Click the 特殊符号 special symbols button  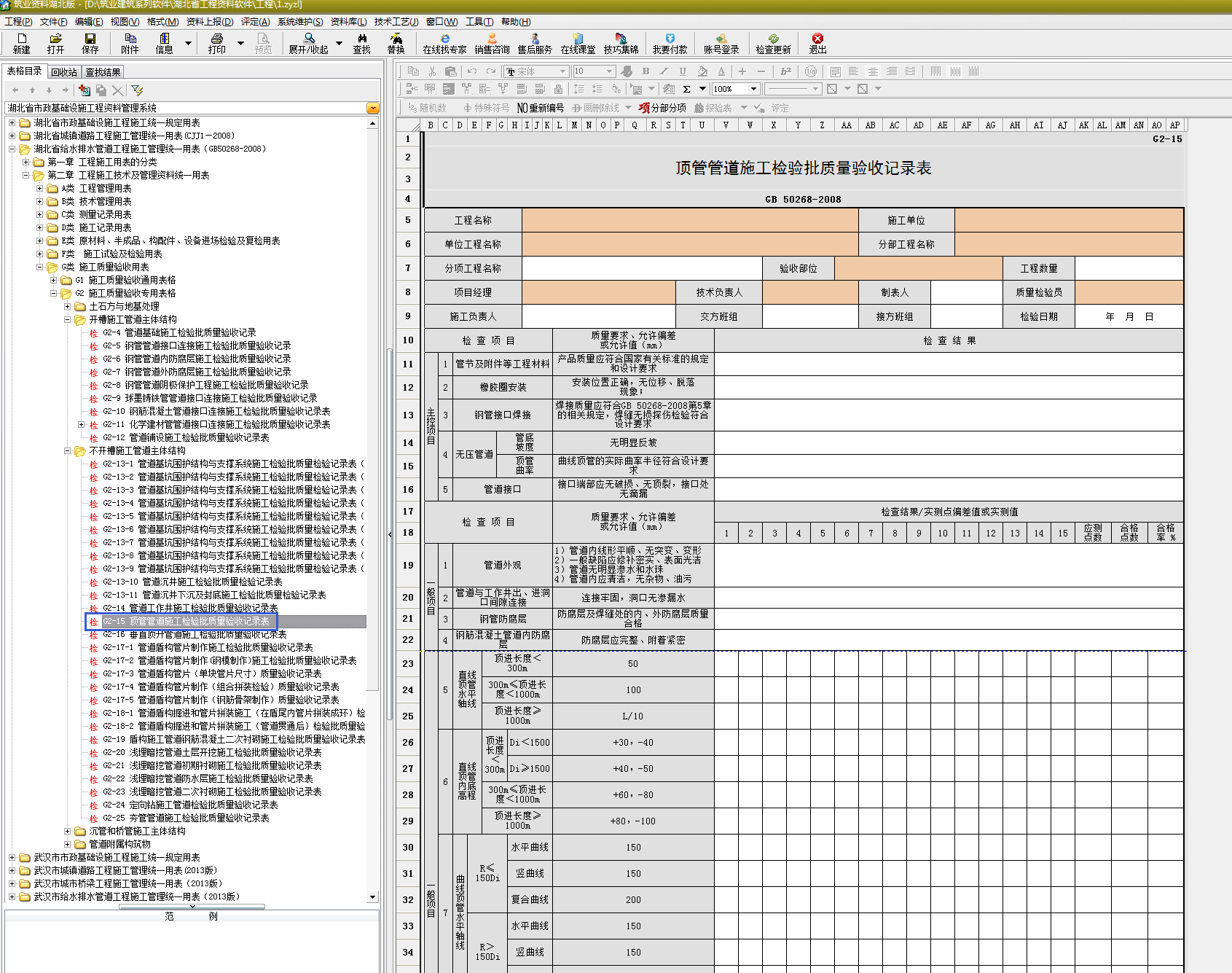pyautogui.click(x=486, y=108)
